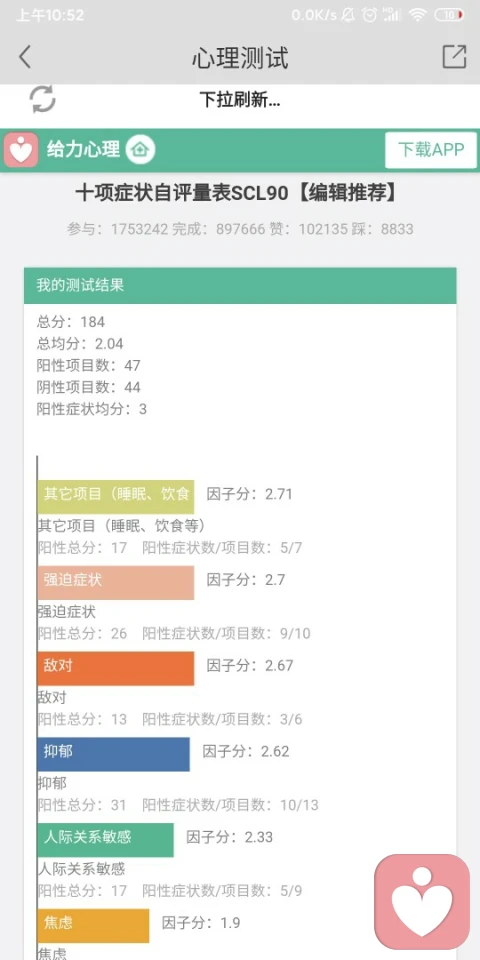Screen dimensions: 480x960
Task: Select the green 人际关系敏感 bar
Action: [106, 839]
